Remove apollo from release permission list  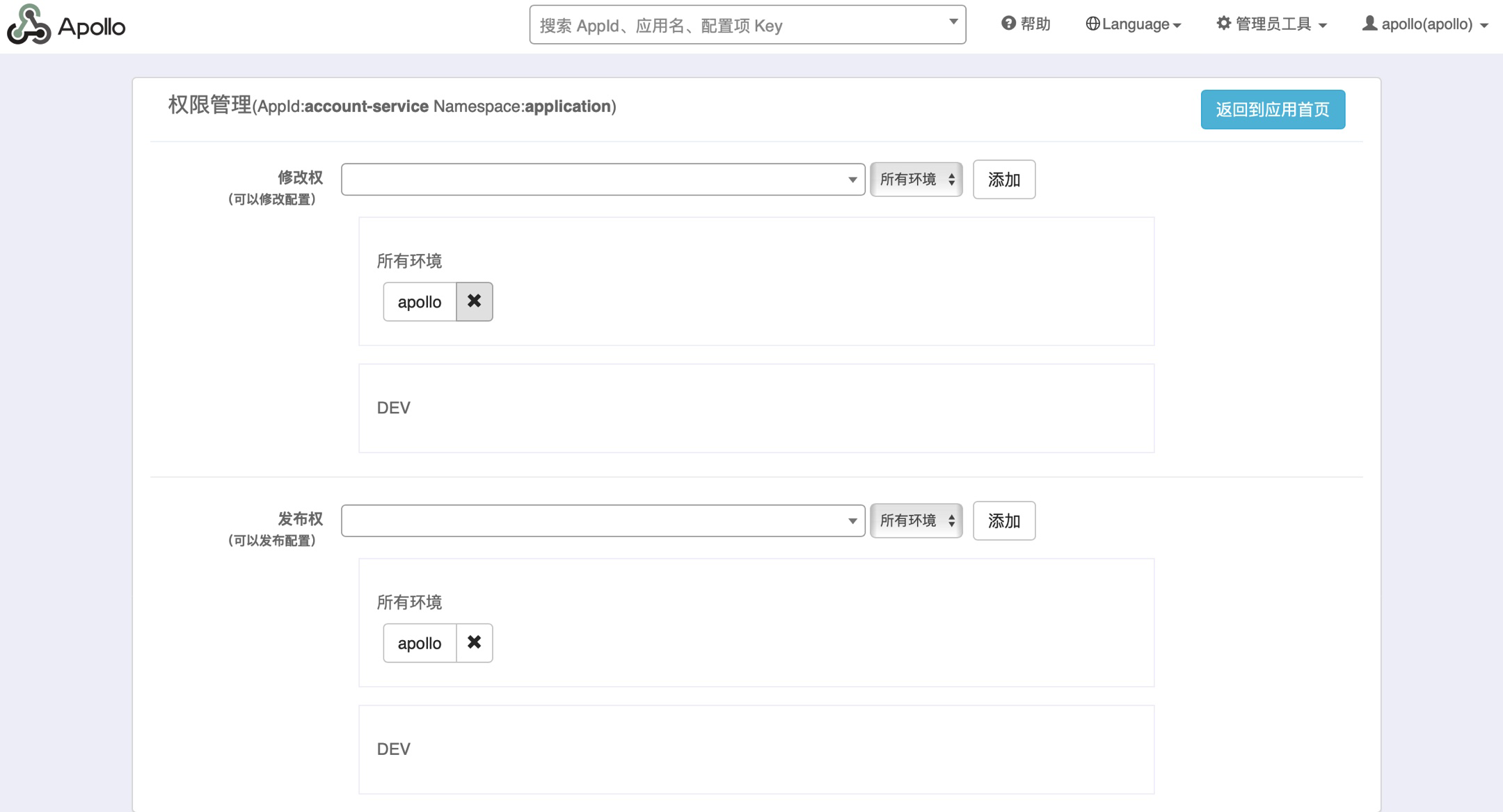[x=474, y=643]
